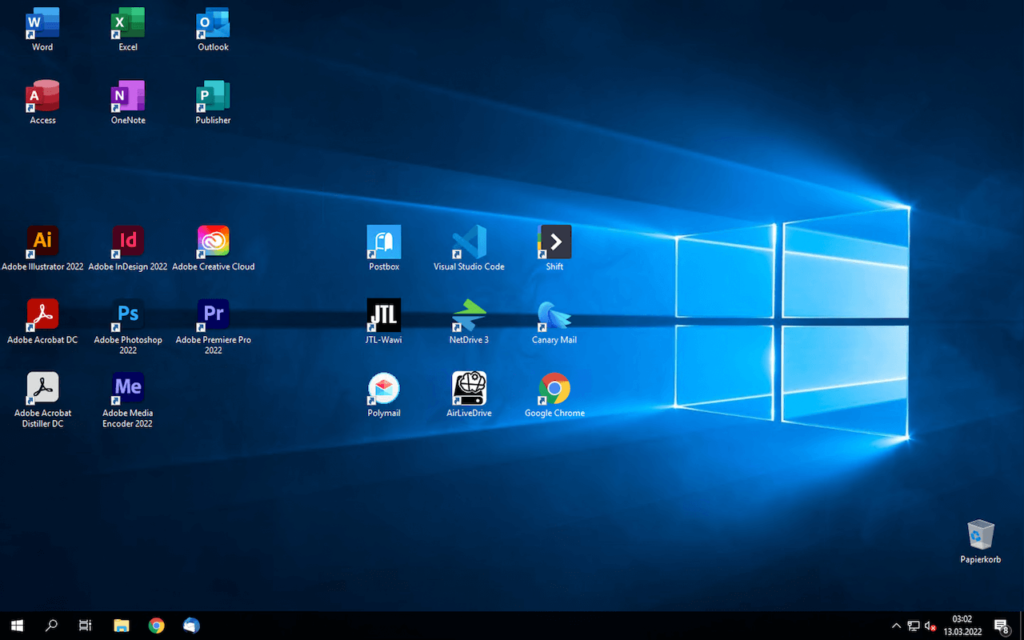Open the Thunderbird mail icon in taskbar
Screen dimensions: 1024x640
click(191, 626)
